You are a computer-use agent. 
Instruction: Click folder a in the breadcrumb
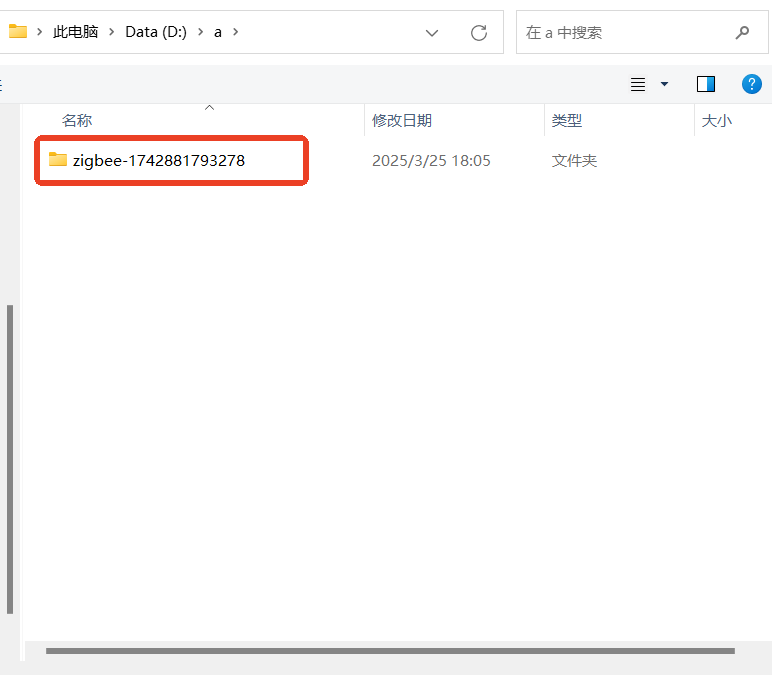click(x=218, y=32)
